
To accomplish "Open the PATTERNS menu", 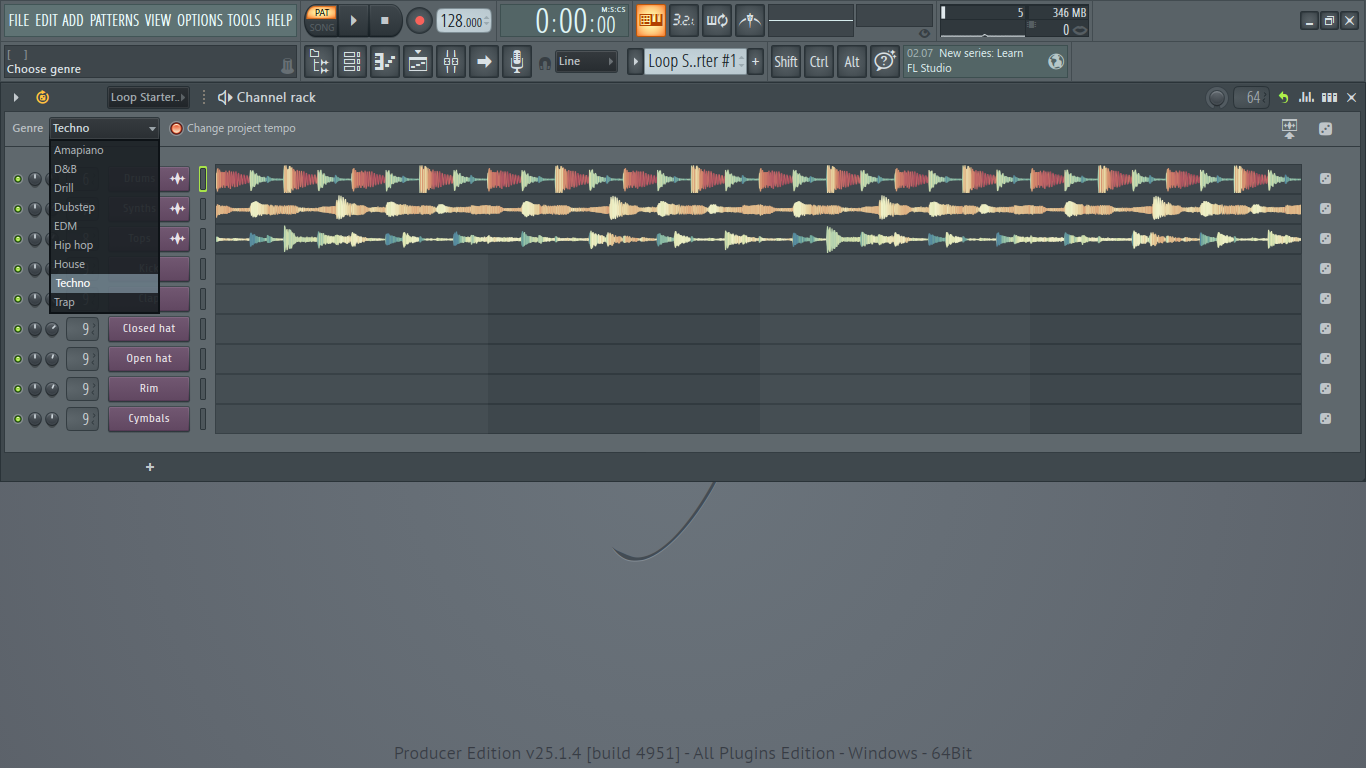I will (x=114, y=20).
